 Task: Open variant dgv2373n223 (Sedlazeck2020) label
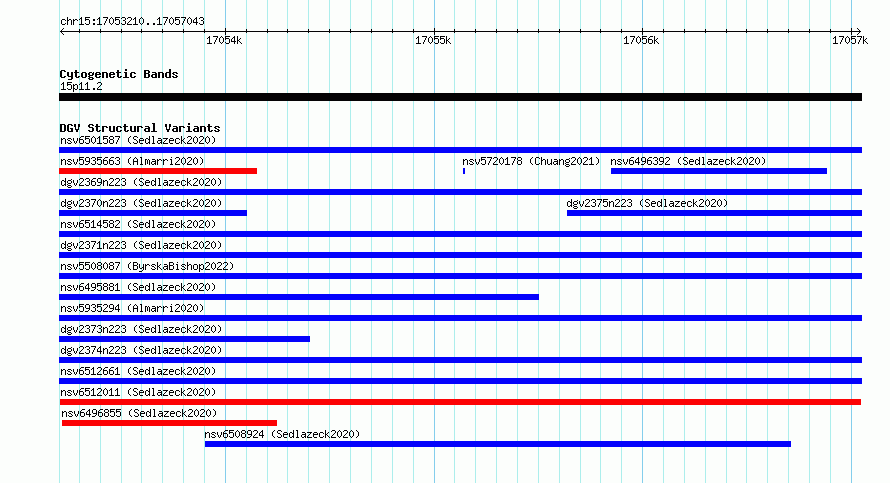(x=141, y=329)
